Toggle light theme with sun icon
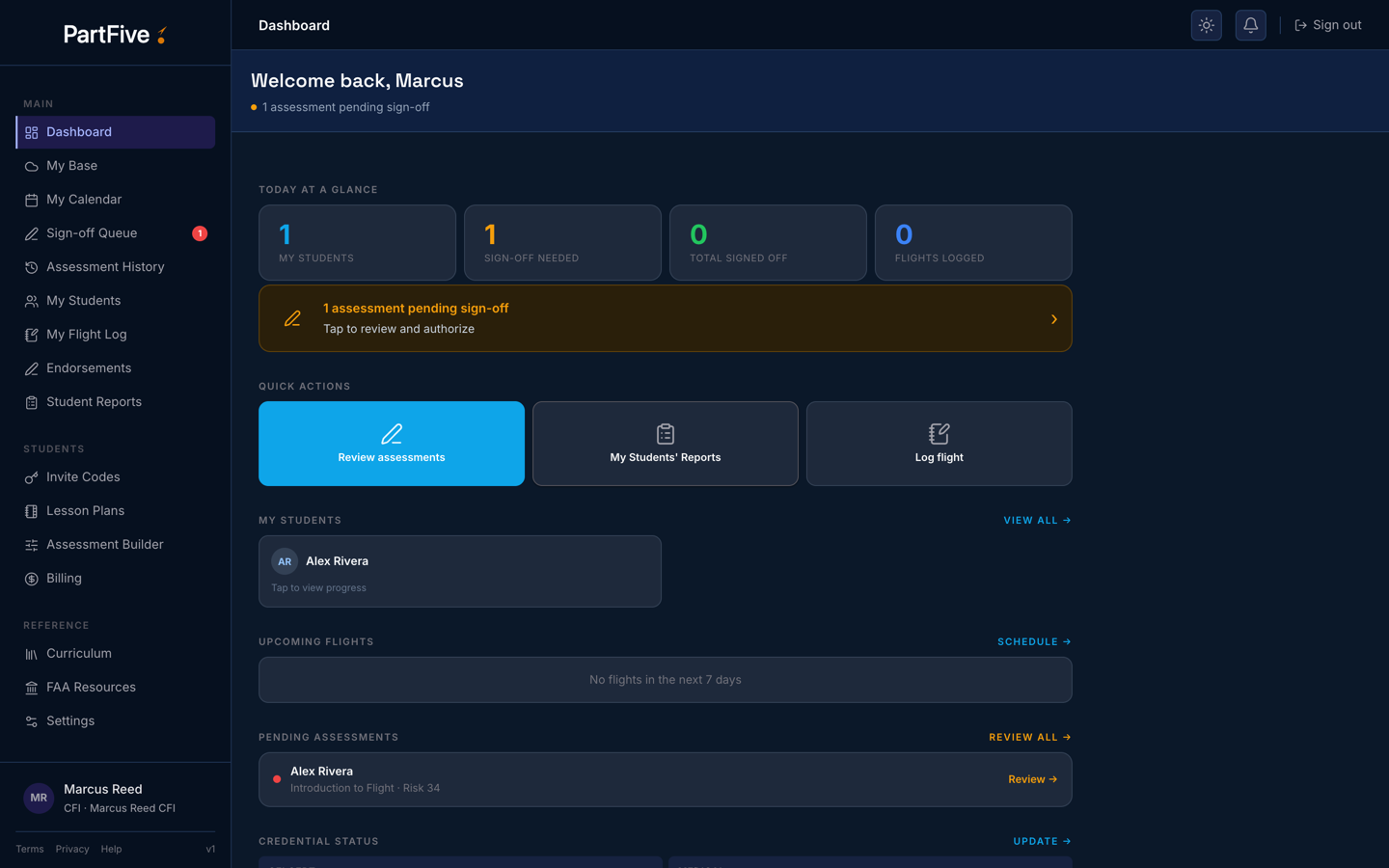Image resolution: width=1389 pixels, height=868 pixels. (1206, 25)
